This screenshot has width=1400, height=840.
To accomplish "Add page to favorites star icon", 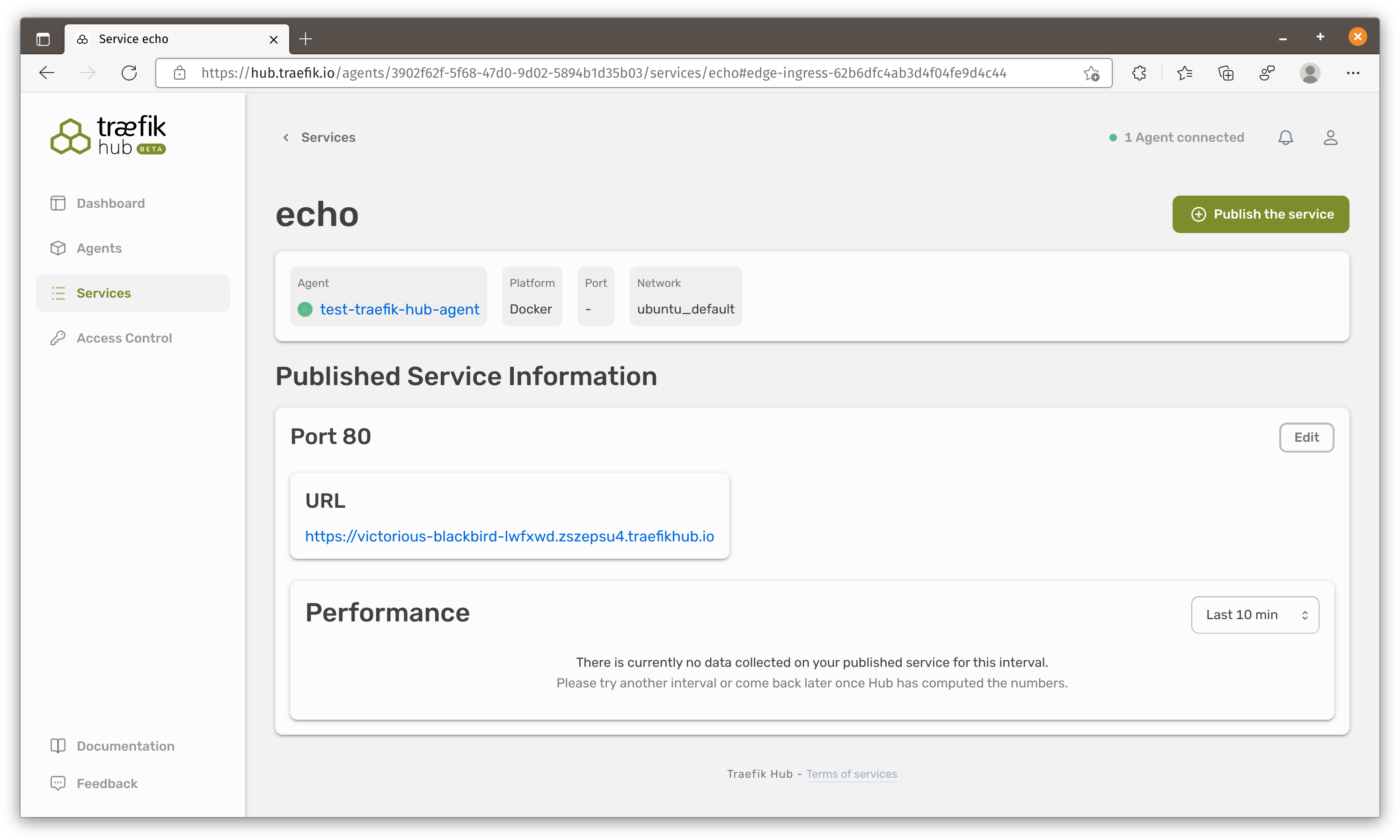I will pyautogui.click(x=1091, y=73).
